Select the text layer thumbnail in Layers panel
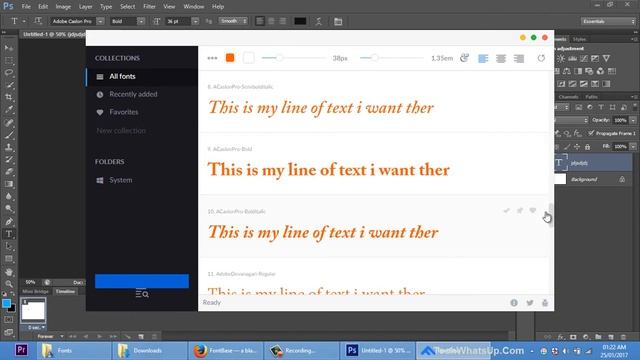The width and height of the screenshot is (640, 360). pos(560,162)
